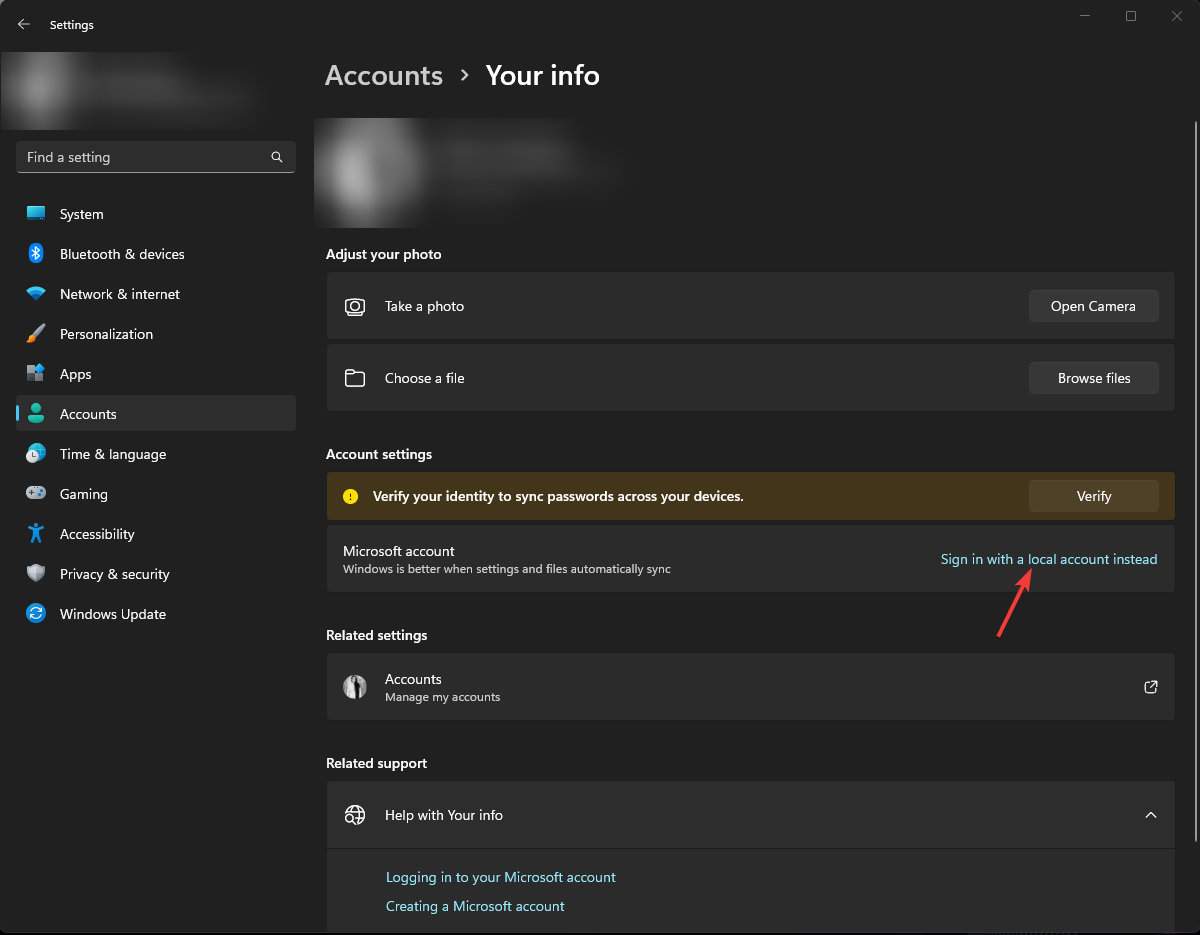Select Time & language in sidebar
This screenshot has width=1200, height=935.
pyautogui.click(x=112, y=454)
